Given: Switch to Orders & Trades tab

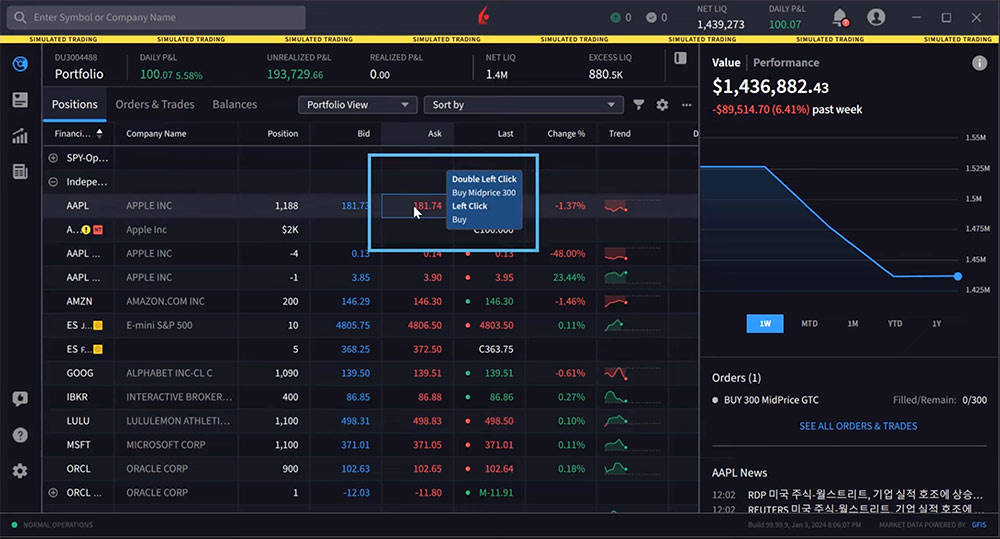Looking at the screenshot, I should [155, 104].
